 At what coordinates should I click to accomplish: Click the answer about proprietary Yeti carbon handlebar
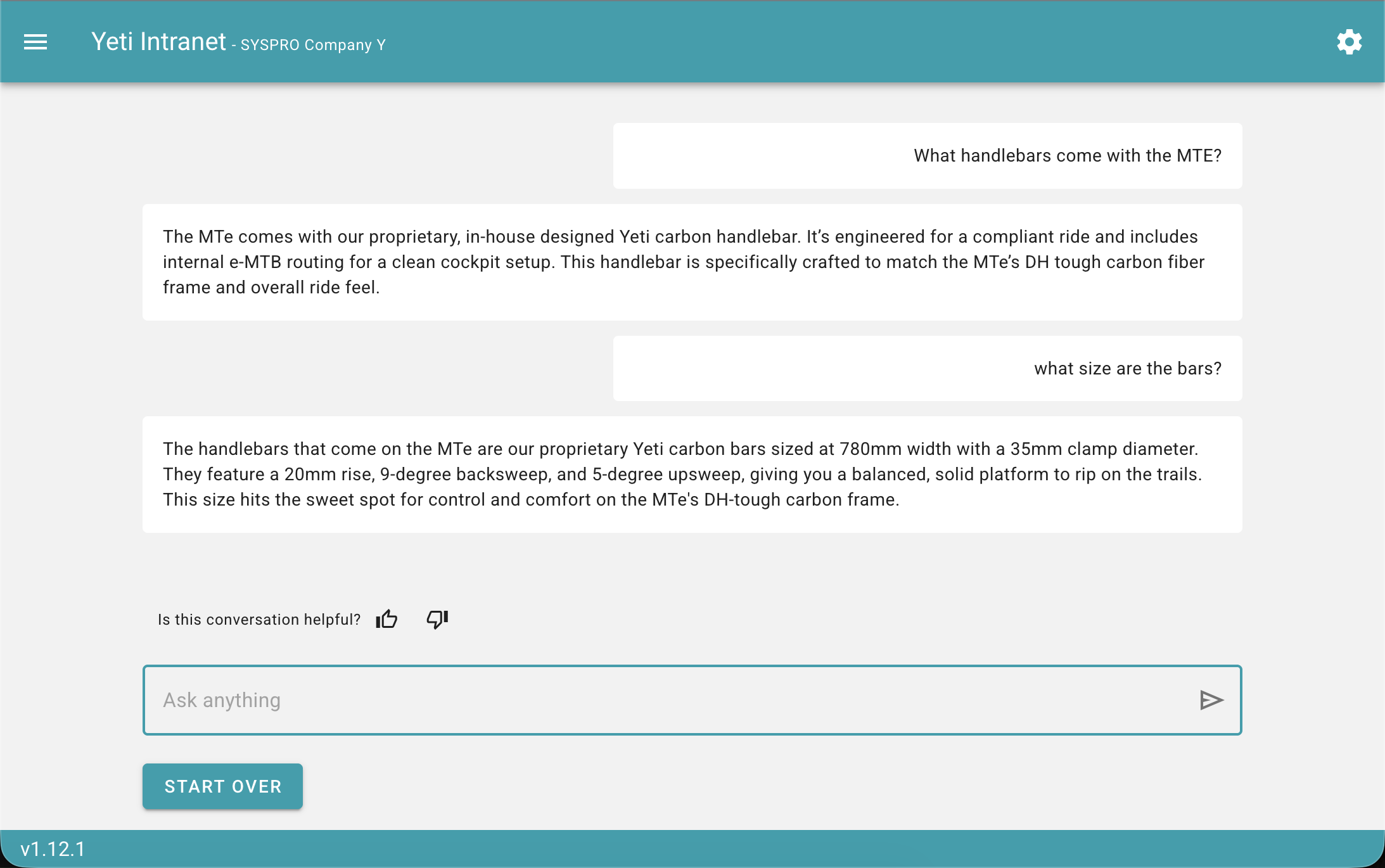click(692, 262)
